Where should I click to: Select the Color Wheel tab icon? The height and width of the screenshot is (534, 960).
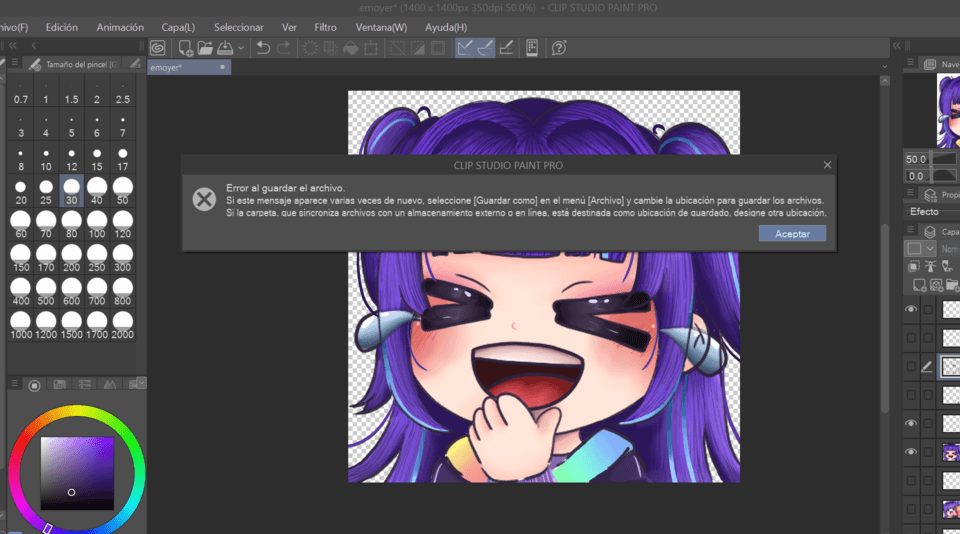[34, 385]
